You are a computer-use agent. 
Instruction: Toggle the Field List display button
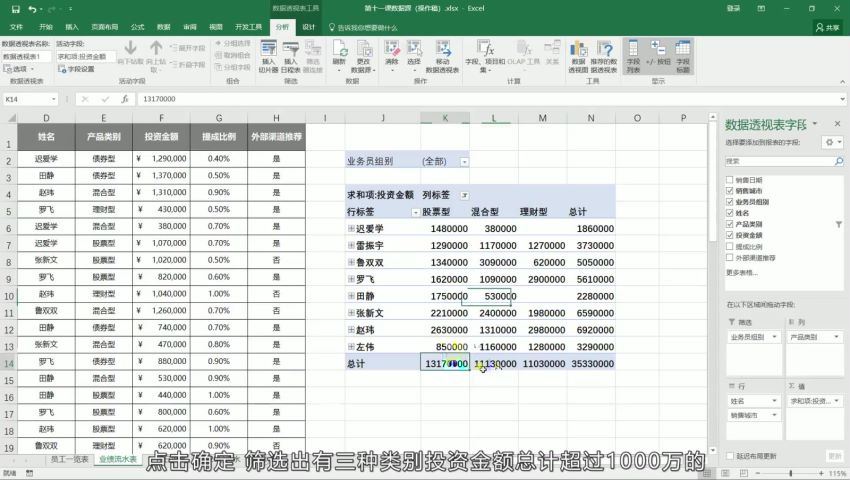tap(633, 56)
